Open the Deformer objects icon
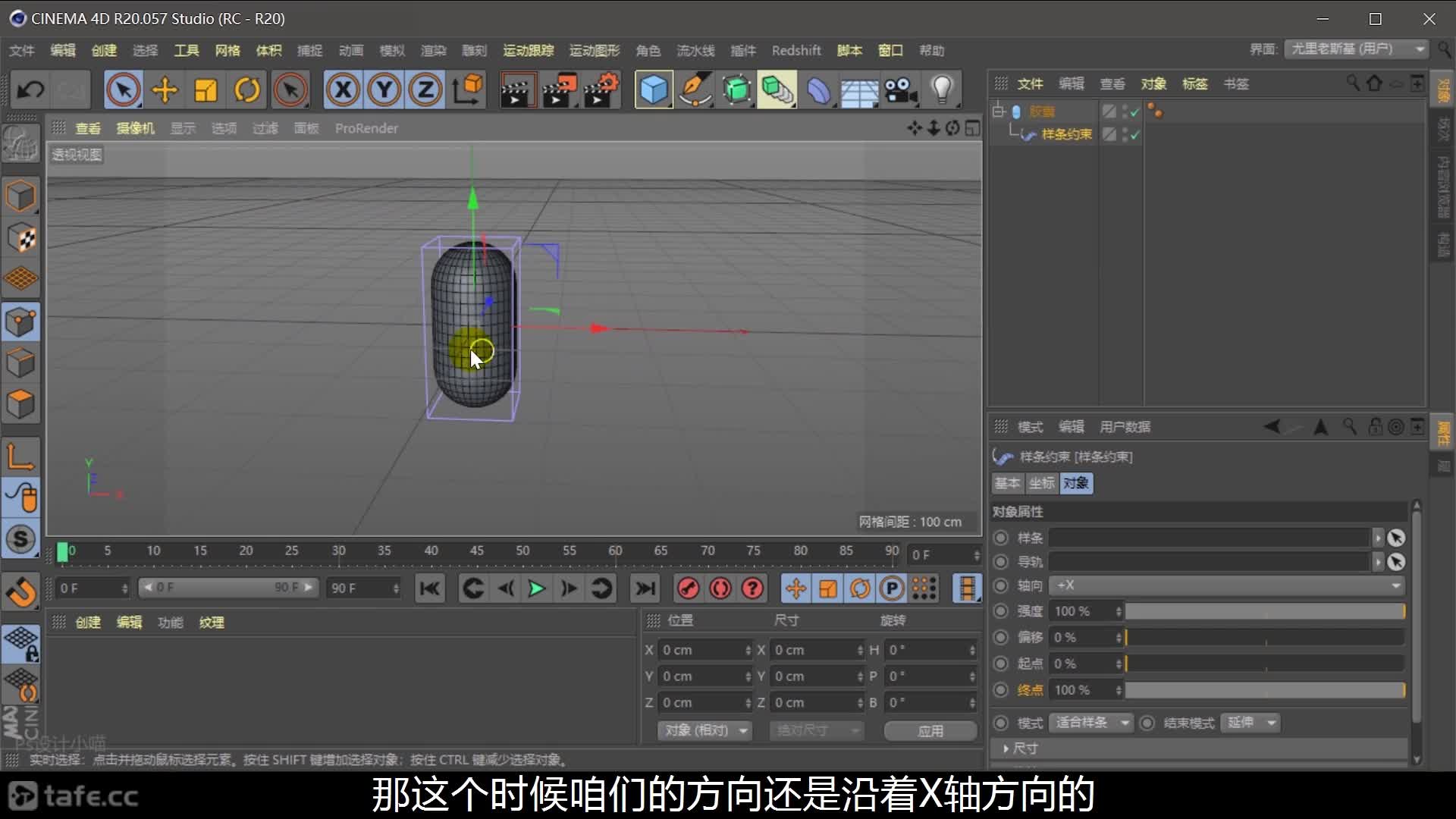Screen dimensions: 1456x819 [819, 90]
